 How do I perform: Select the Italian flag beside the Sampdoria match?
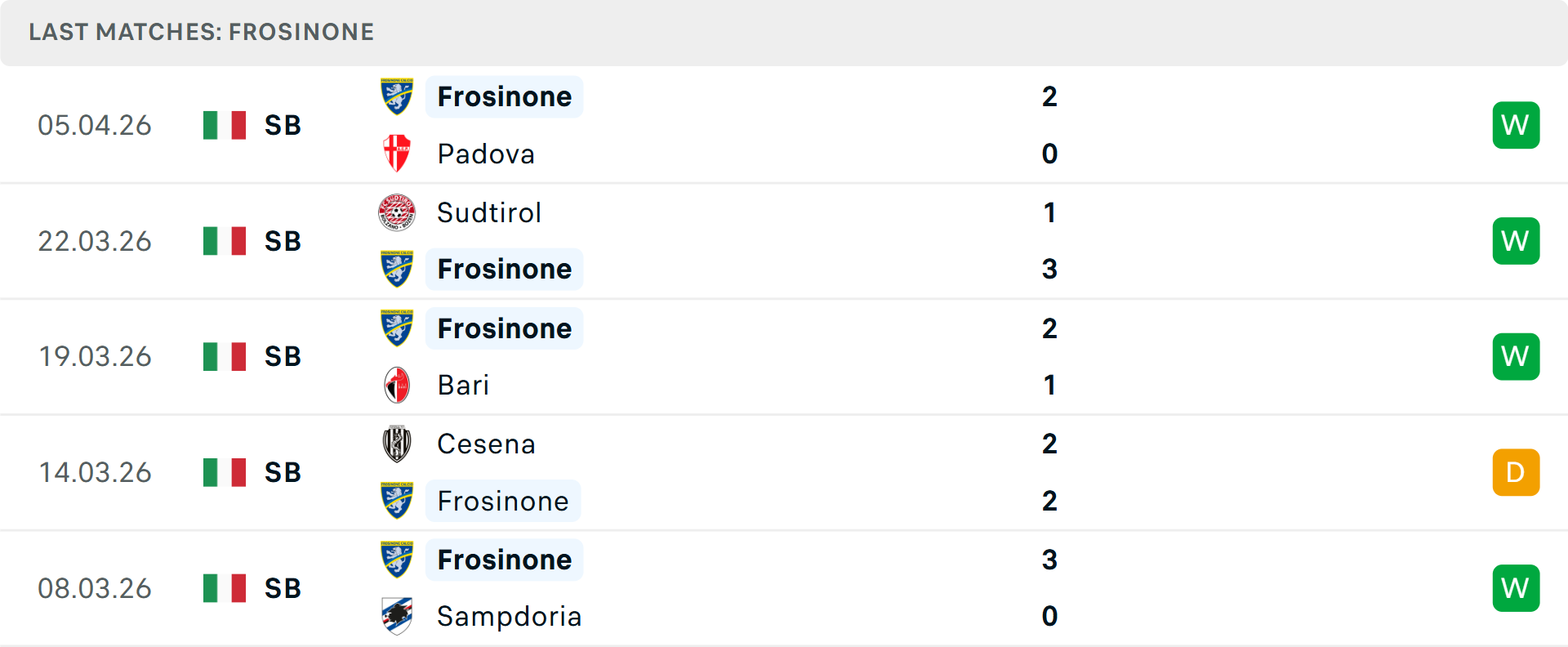[225, 587]
